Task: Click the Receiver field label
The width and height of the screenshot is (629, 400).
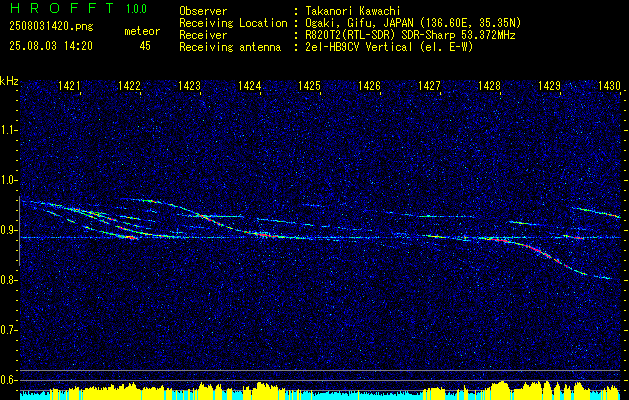Action: coord(203,35)
